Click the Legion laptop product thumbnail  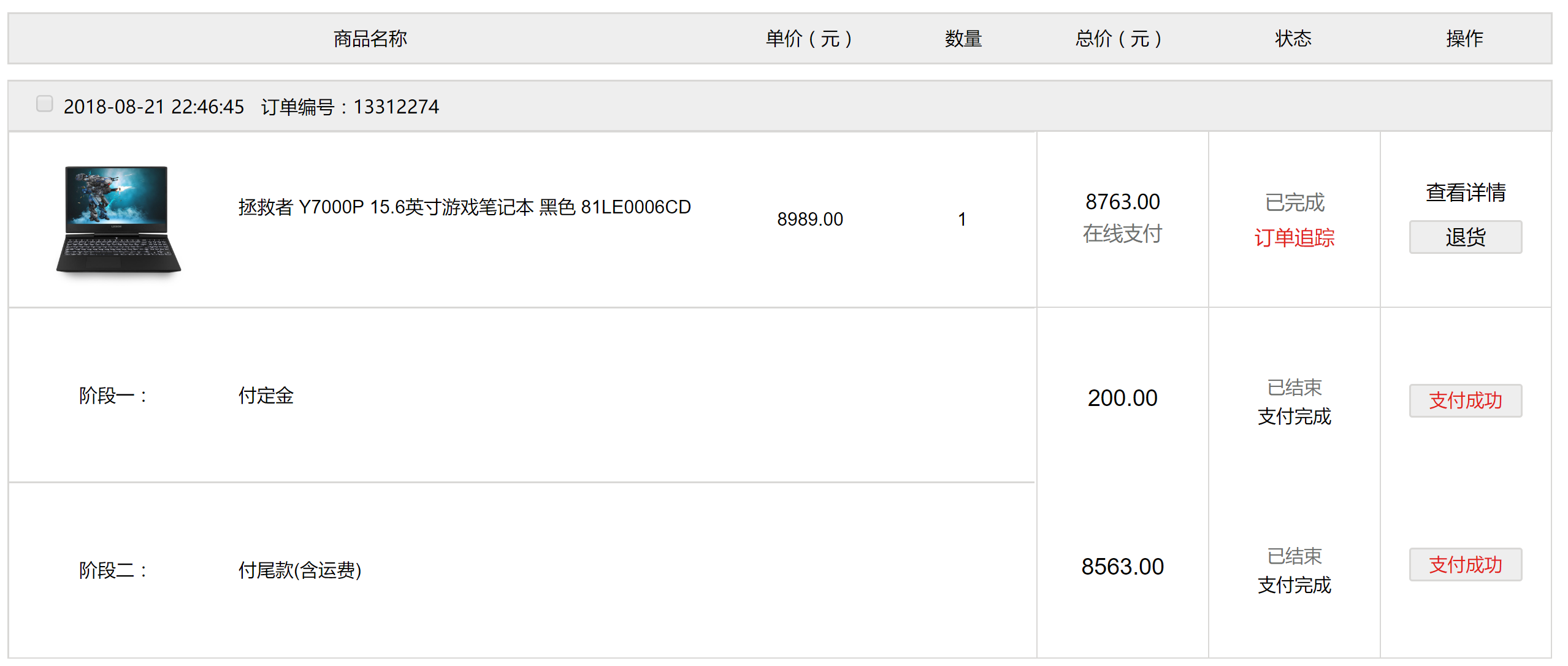coord(118,219)
